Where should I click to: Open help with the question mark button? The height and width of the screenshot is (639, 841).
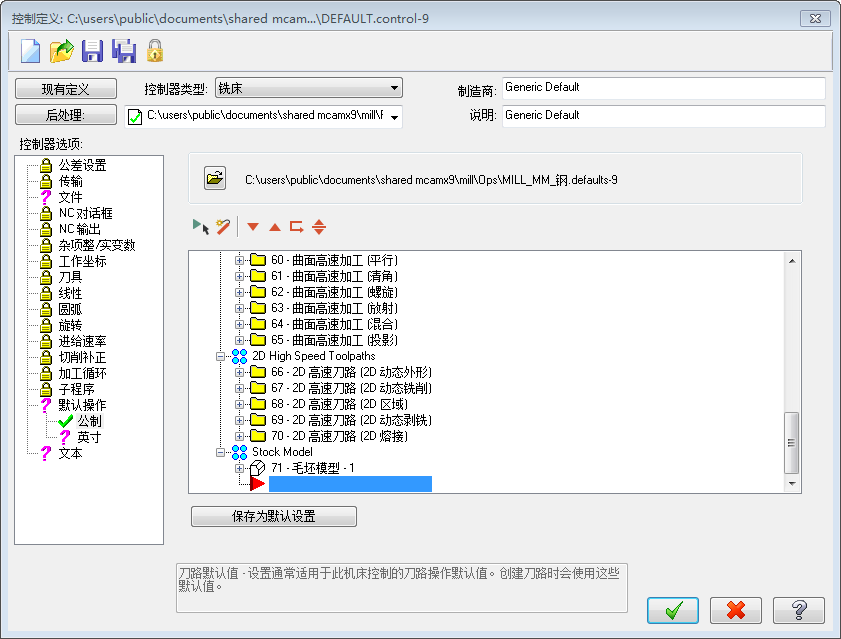coord(799,610)
